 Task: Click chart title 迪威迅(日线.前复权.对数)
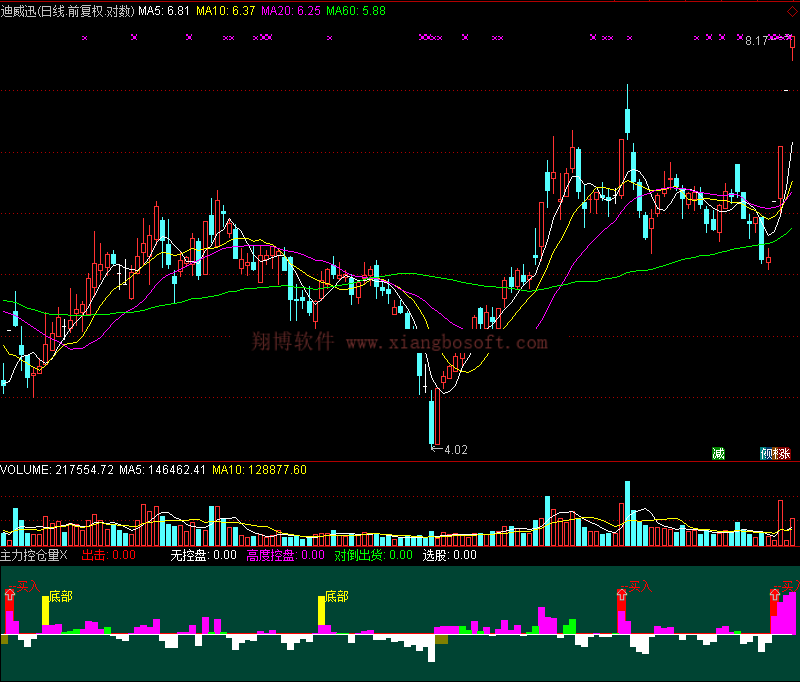click(x=68, y=11)
